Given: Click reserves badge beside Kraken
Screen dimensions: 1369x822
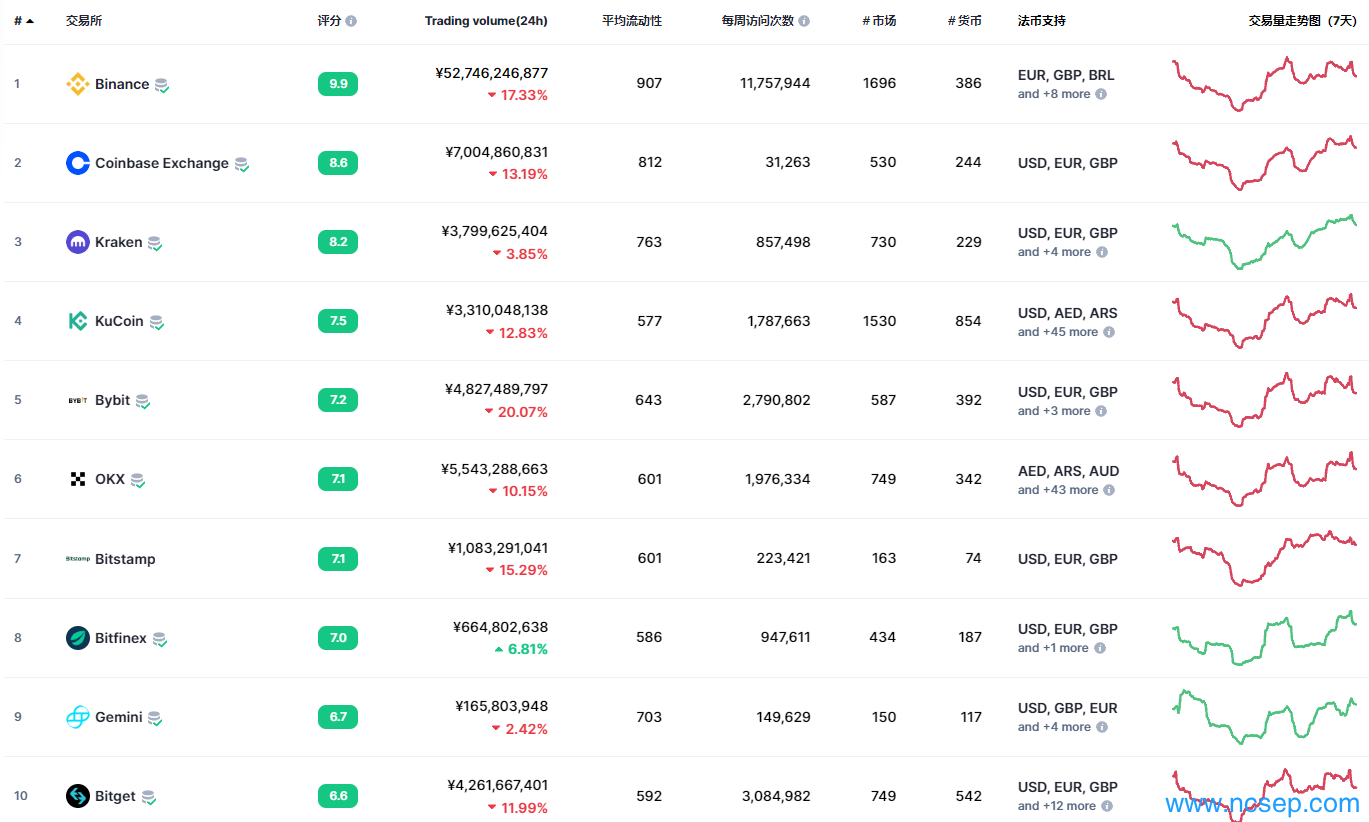Looking at the screenshot, I should click(x=155, y=244).
